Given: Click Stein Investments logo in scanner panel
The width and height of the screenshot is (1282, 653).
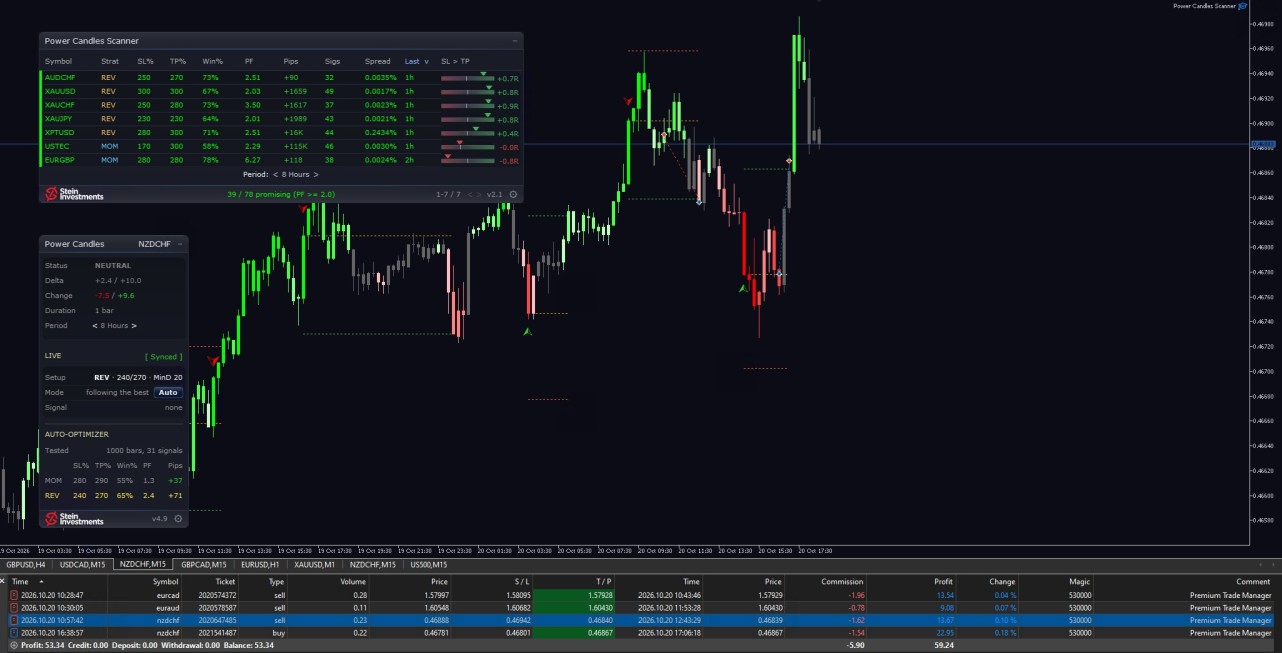Looking at the screenshot, I should tap(74, 194).
